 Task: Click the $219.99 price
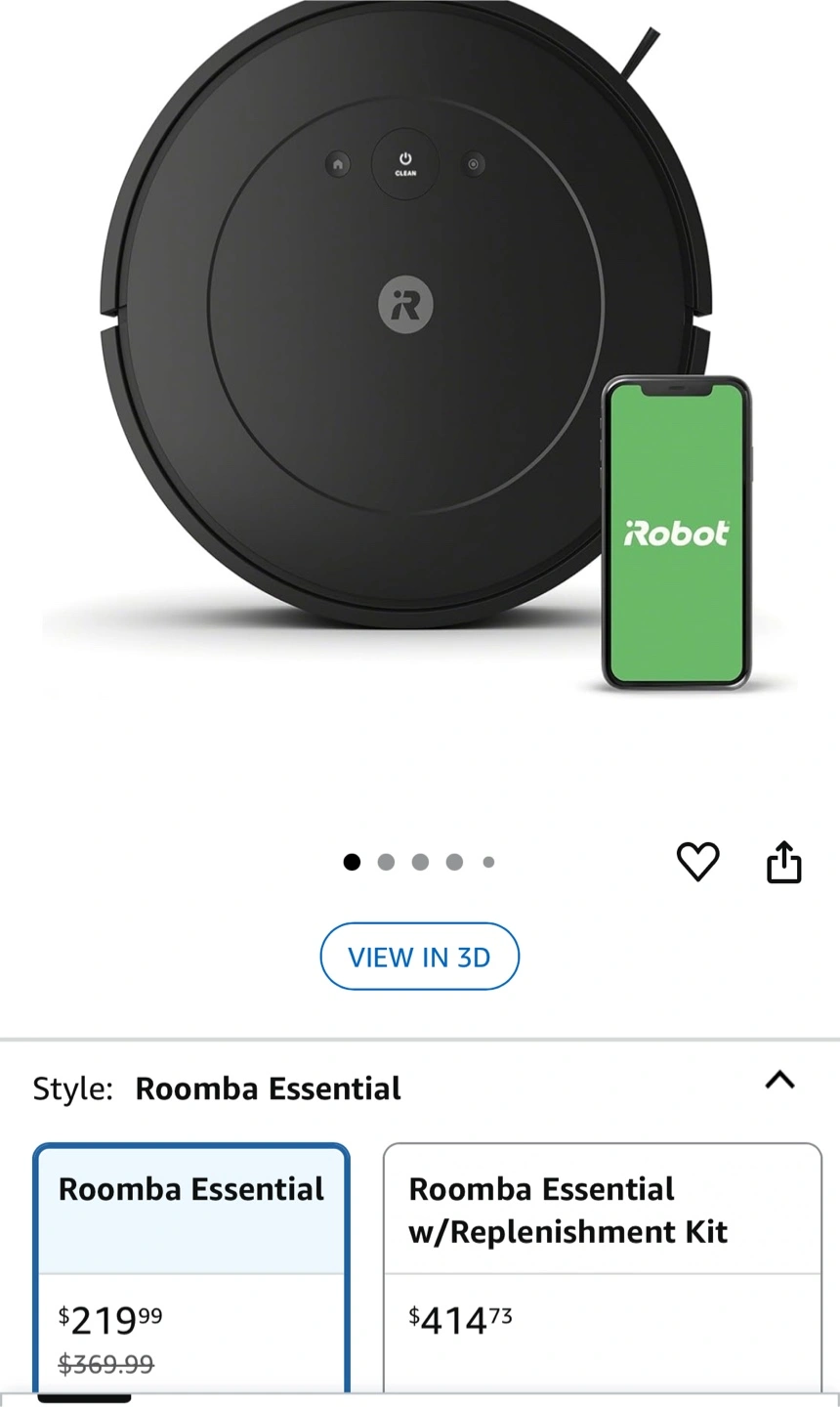click(x=110, y=1320)
